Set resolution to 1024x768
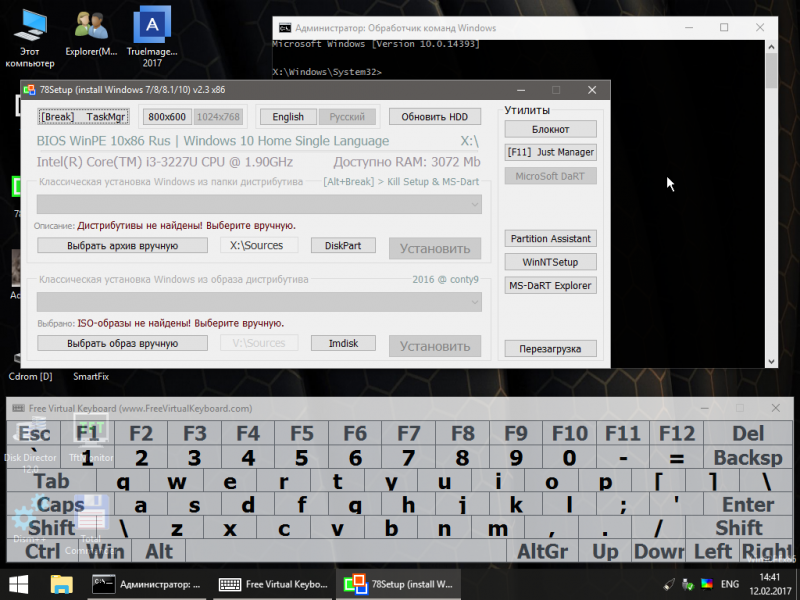The height and width of the screenshot is (600, 800). click(218, 117)
